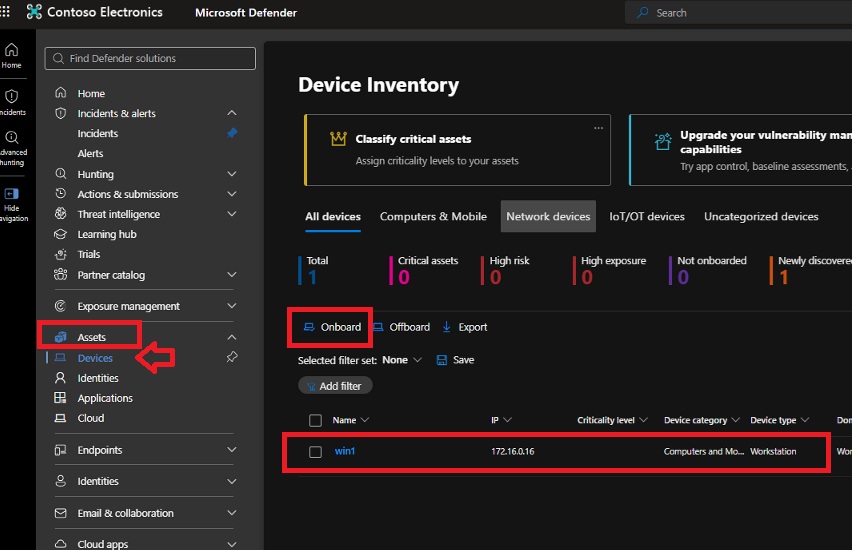Click the Cloud laptop icon under Assets
852x550 pixels.
[60, 418]
